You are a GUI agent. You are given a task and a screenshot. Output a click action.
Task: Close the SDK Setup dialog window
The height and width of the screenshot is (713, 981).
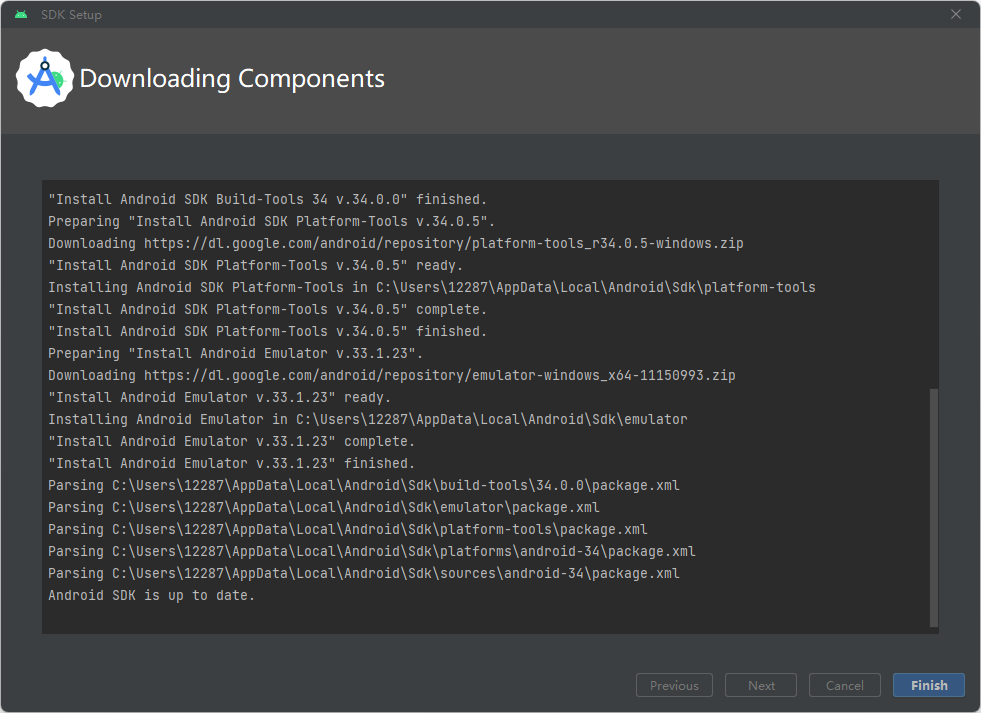tap(955, 14)
